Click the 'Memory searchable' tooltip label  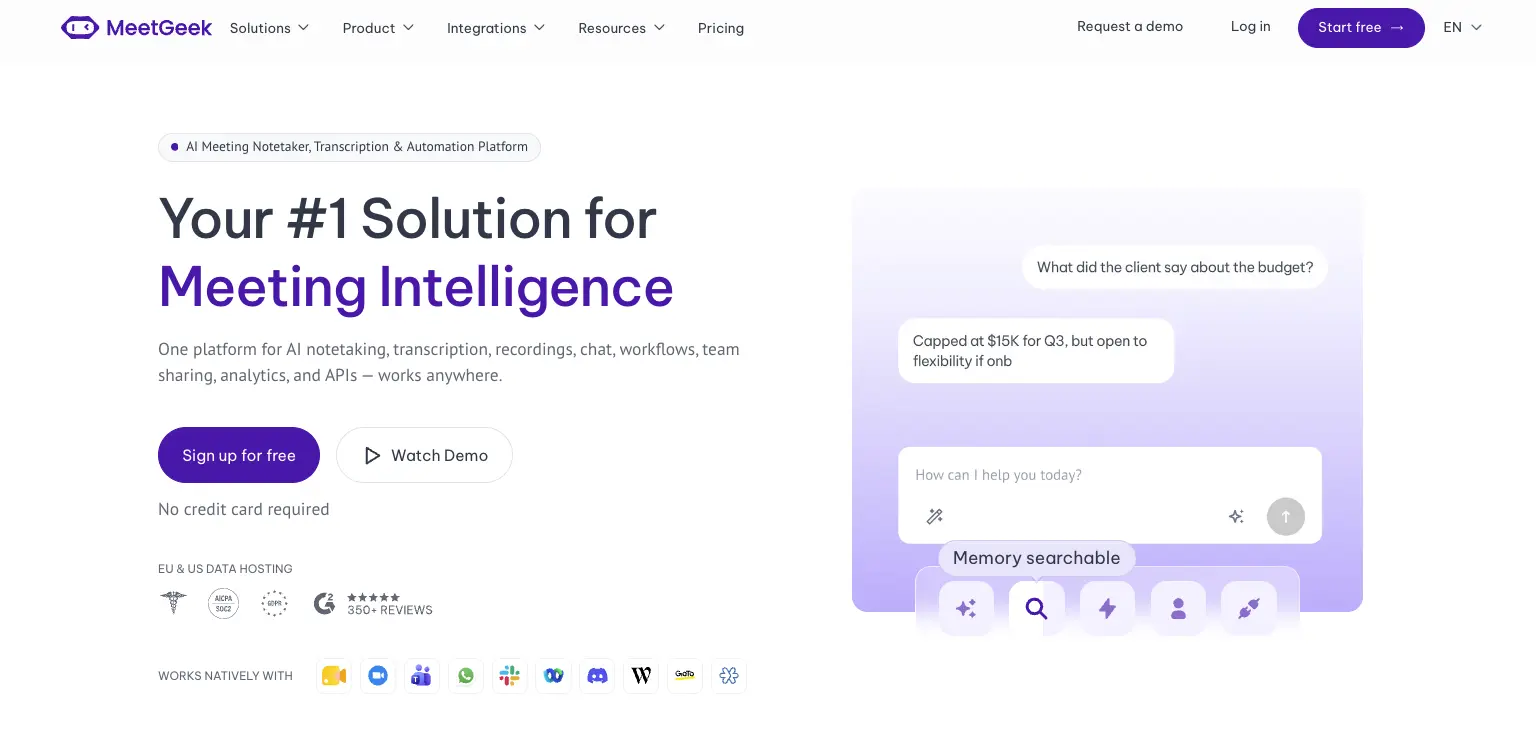click(x=1036, y=558)
